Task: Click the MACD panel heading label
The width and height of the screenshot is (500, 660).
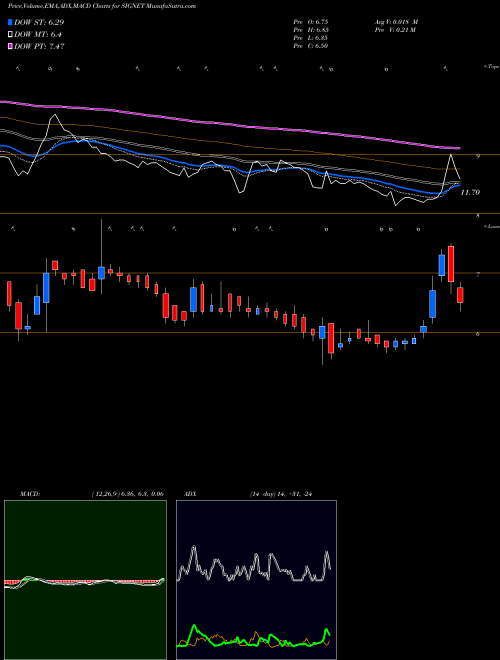Action: coord(29,494)
